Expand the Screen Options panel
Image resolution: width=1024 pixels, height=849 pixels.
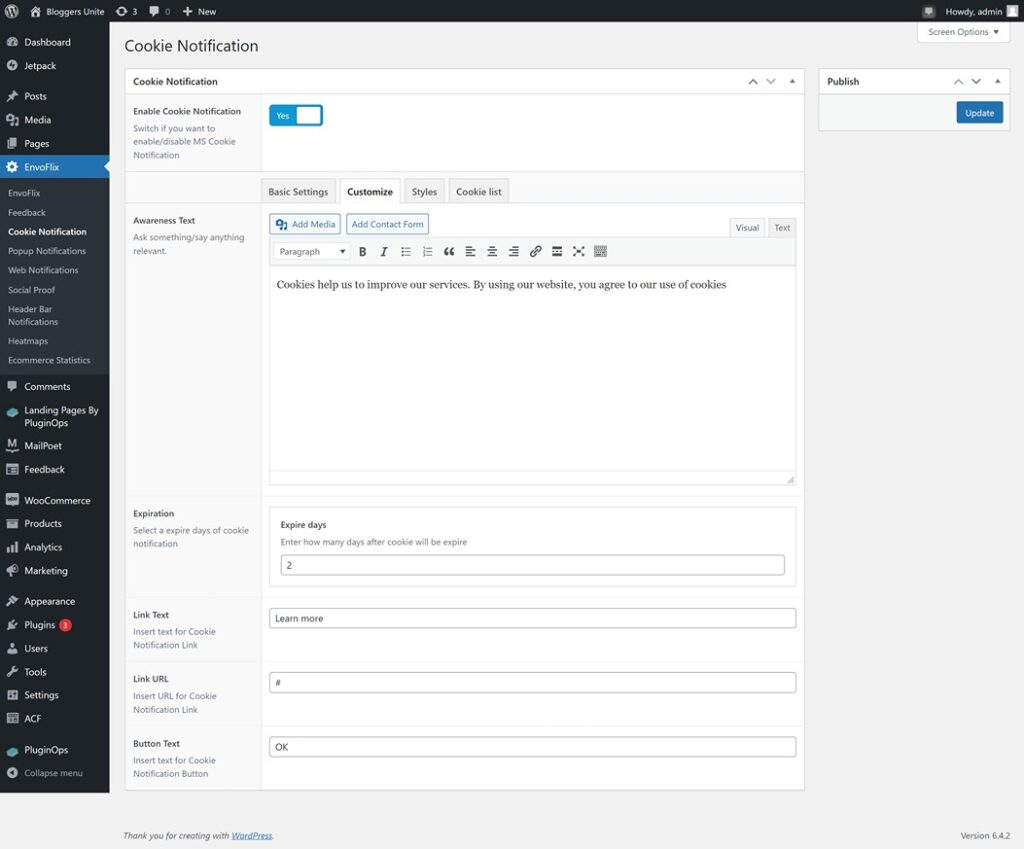[962, 32]
